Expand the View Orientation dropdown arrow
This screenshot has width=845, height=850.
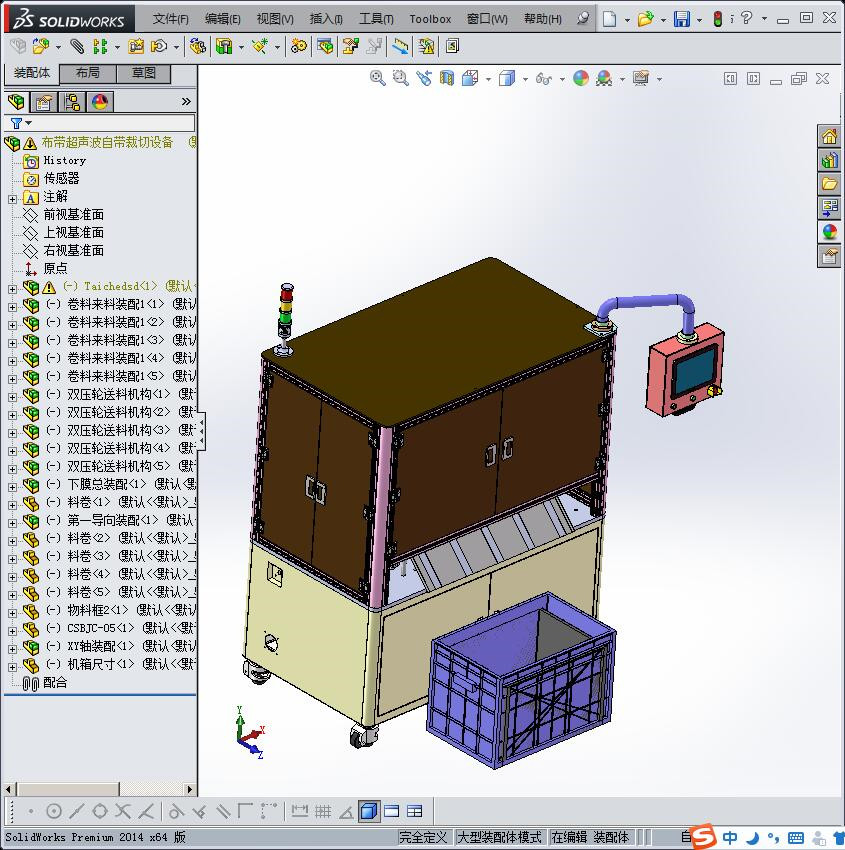coord(488,80)
